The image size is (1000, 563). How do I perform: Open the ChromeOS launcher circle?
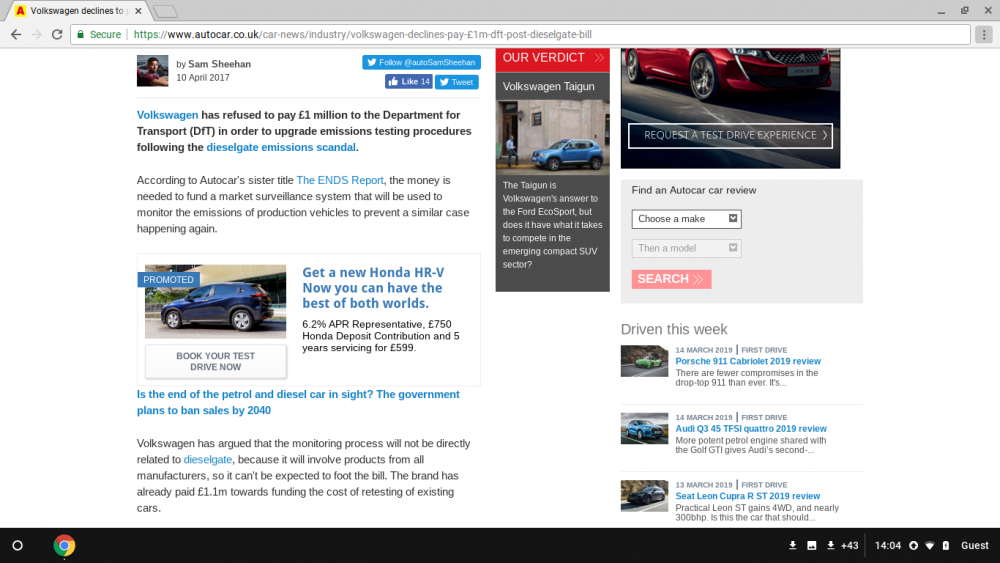tap(18, 546)
